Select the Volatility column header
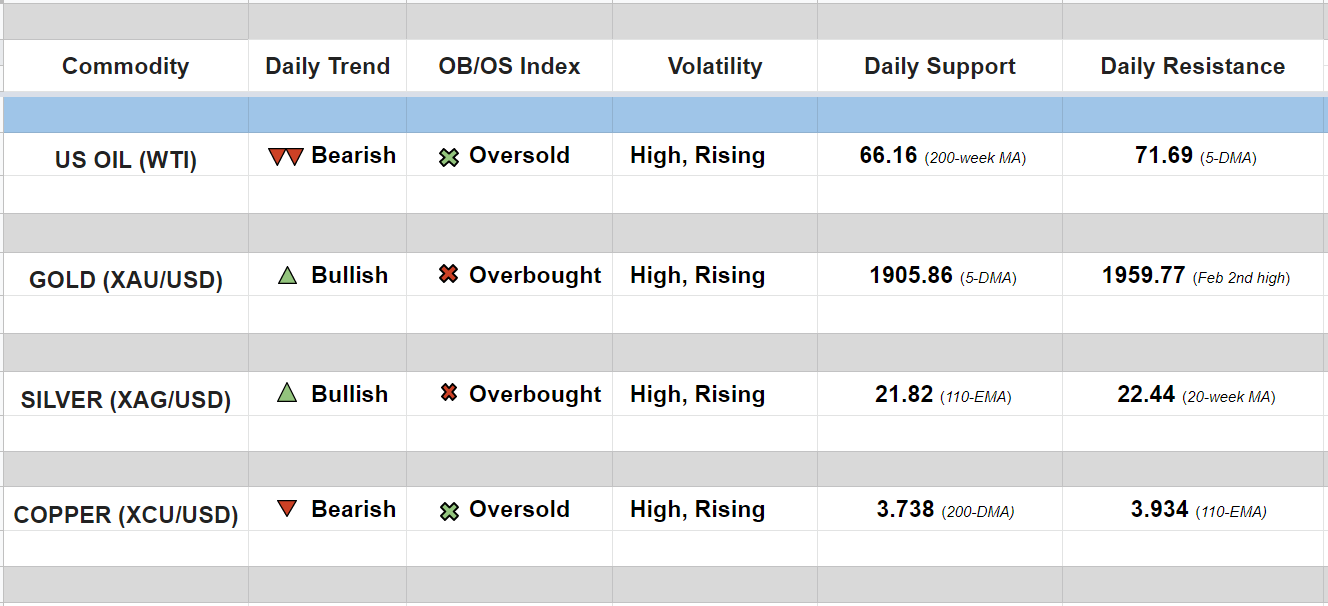The width and height of the screenshot is (1328, 606). click(714, 67)
